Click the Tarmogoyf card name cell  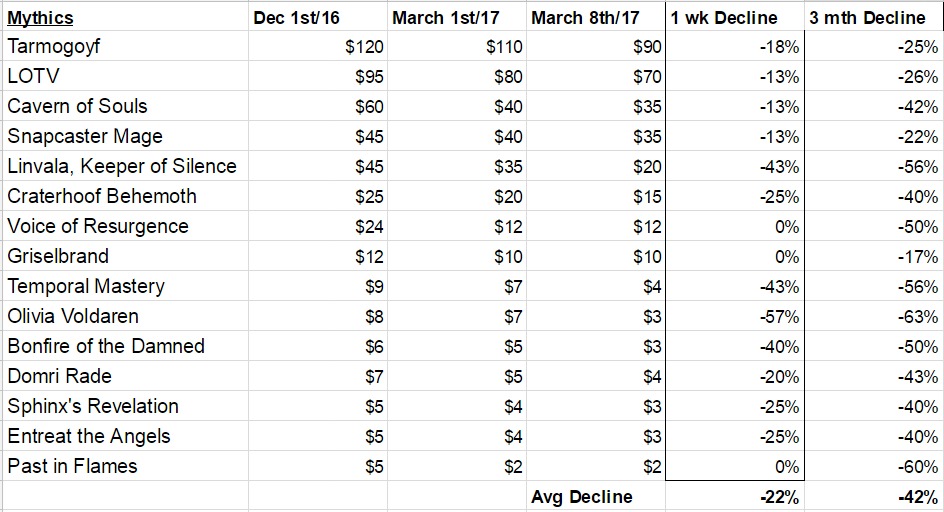tap(125, 46)
